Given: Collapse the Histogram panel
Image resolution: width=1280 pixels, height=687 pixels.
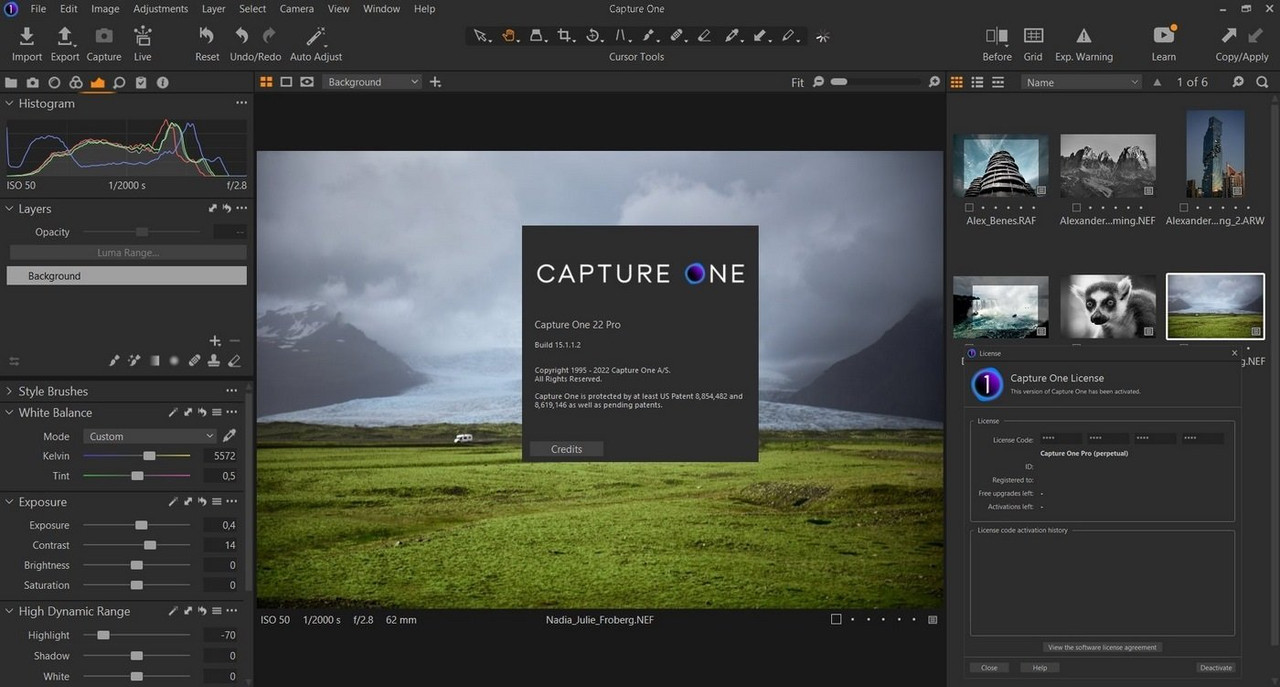Looking at the screenshot, I should 9,103.
